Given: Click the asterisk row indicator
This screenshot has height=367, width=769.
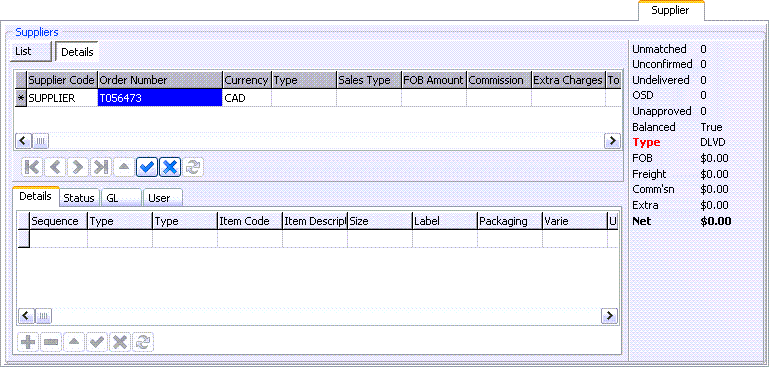Looking at the screenshot, I should pos(21,98).
